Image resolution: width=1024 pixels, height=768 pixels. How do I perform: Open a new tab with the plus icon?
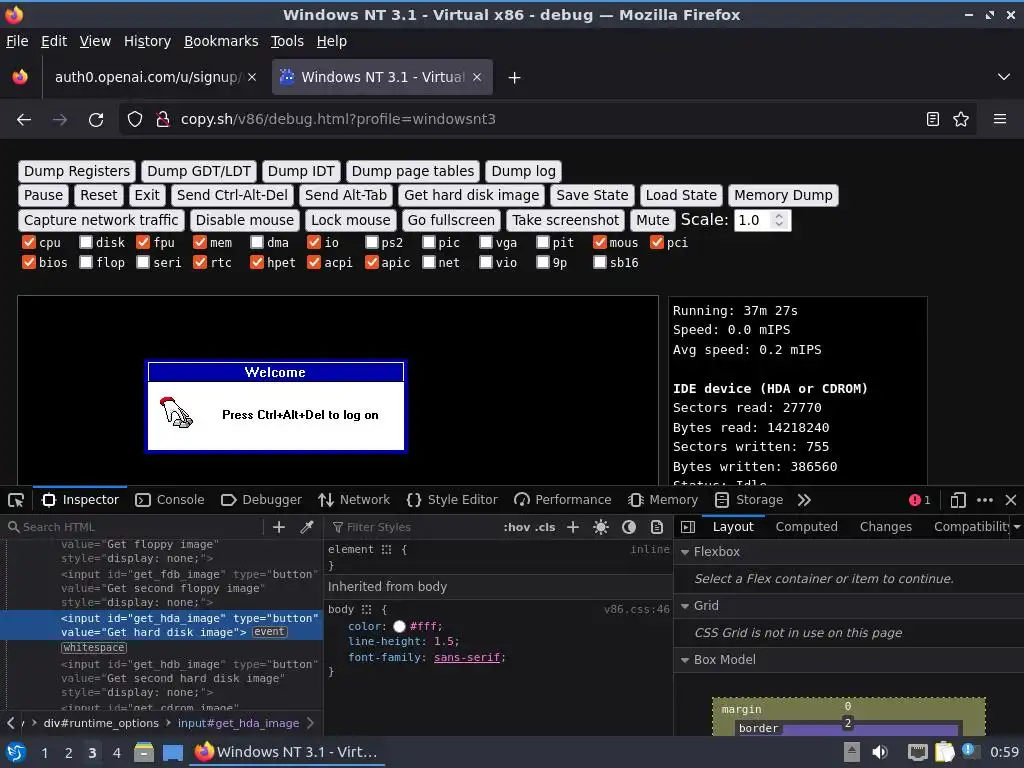pyautogui.click(x=515, y=78)
